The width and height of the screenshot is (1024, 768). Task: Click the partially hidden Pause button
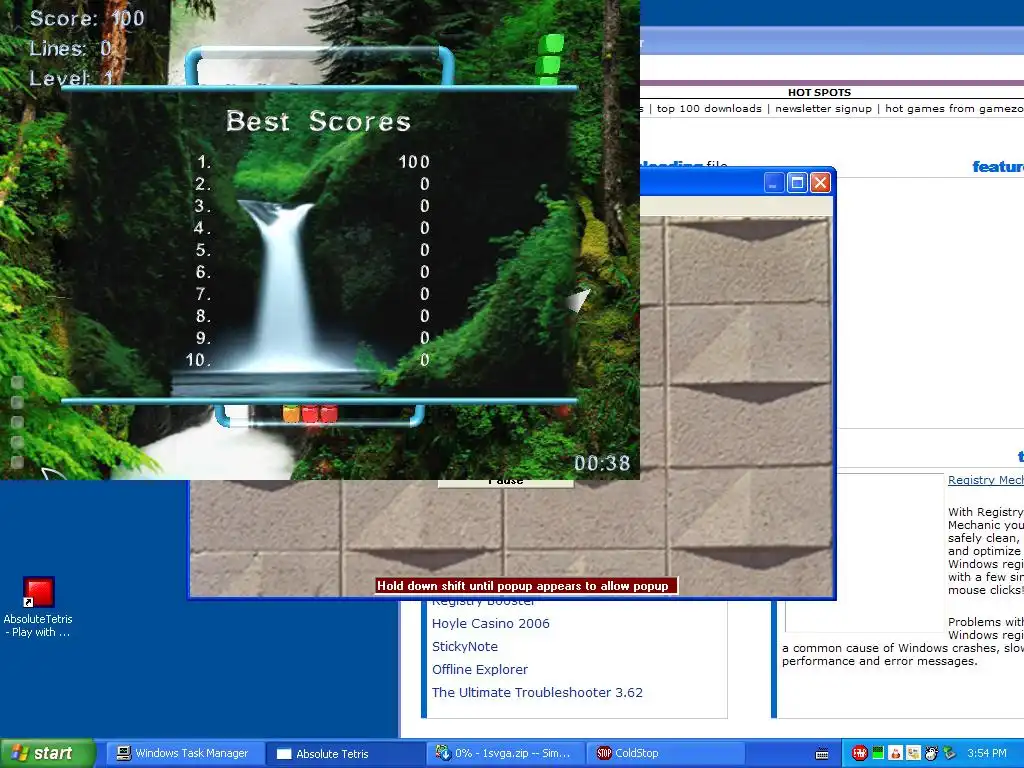click(505, 483)
